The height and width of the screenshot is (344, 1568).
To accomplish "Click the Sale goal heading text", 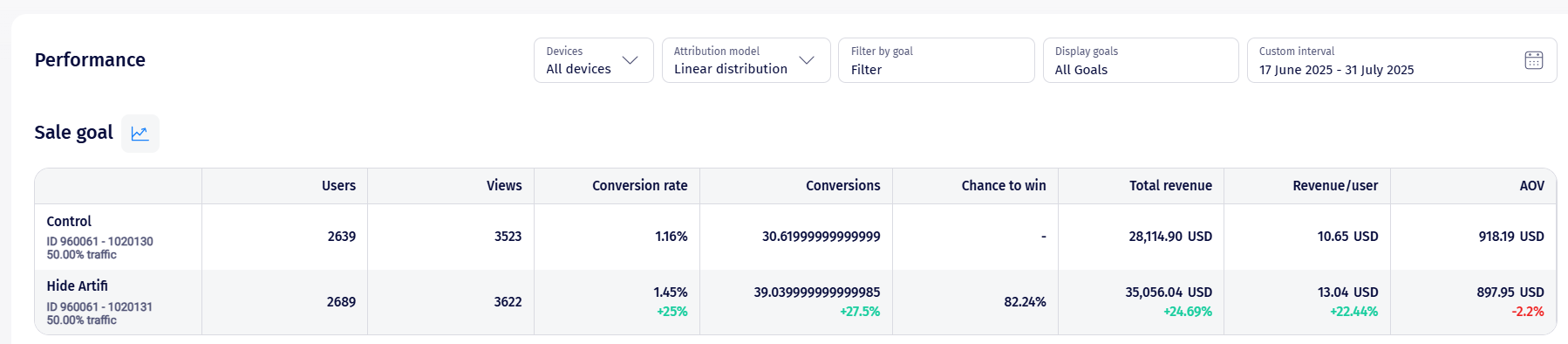I will [73, 133].
